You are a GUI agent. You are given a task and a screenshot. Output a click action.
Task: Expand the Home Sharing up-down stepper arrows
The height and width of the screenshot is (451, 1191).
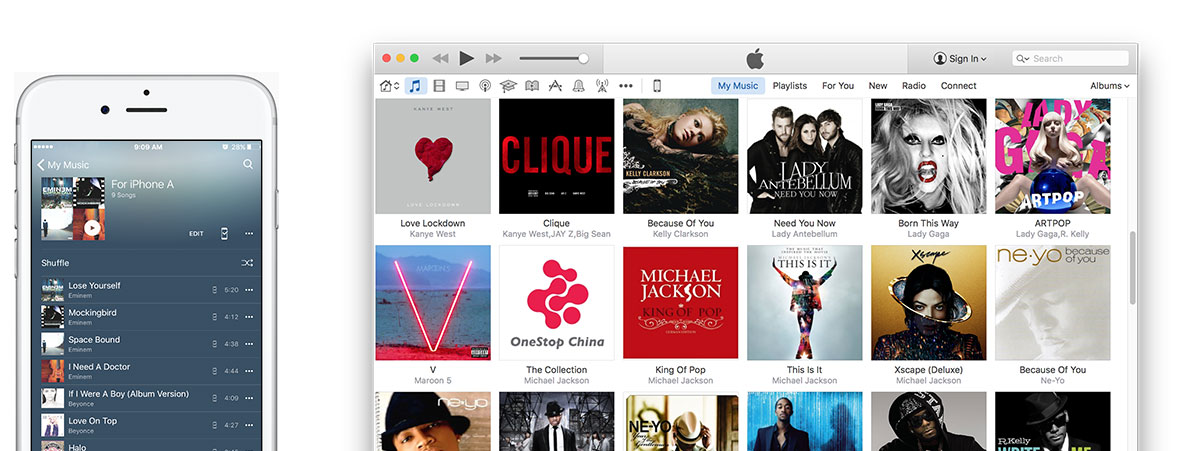coord(396,86)
